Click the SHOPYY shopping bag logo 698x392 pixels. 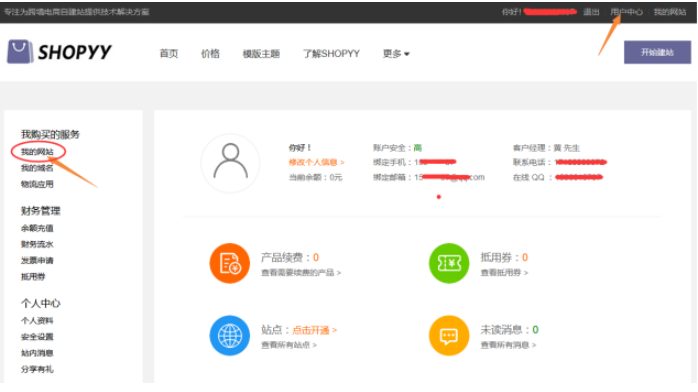tap(20, 52)
